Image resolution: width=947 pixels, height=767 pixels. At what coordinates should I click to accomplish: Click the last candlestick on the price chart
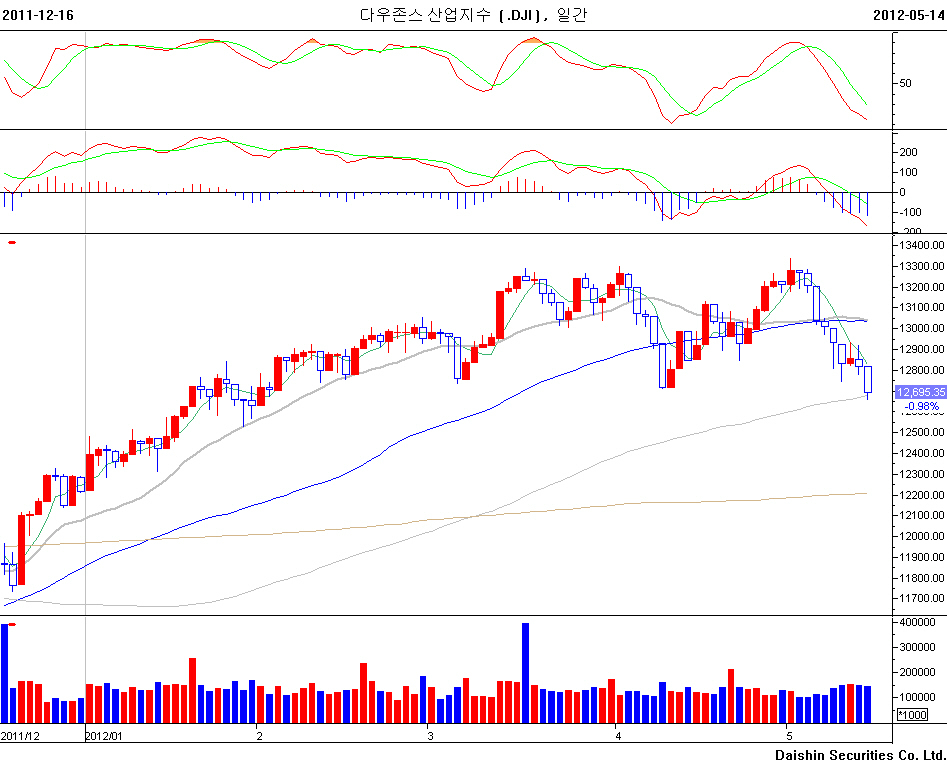pyautogui.click(x=867, y=381)
